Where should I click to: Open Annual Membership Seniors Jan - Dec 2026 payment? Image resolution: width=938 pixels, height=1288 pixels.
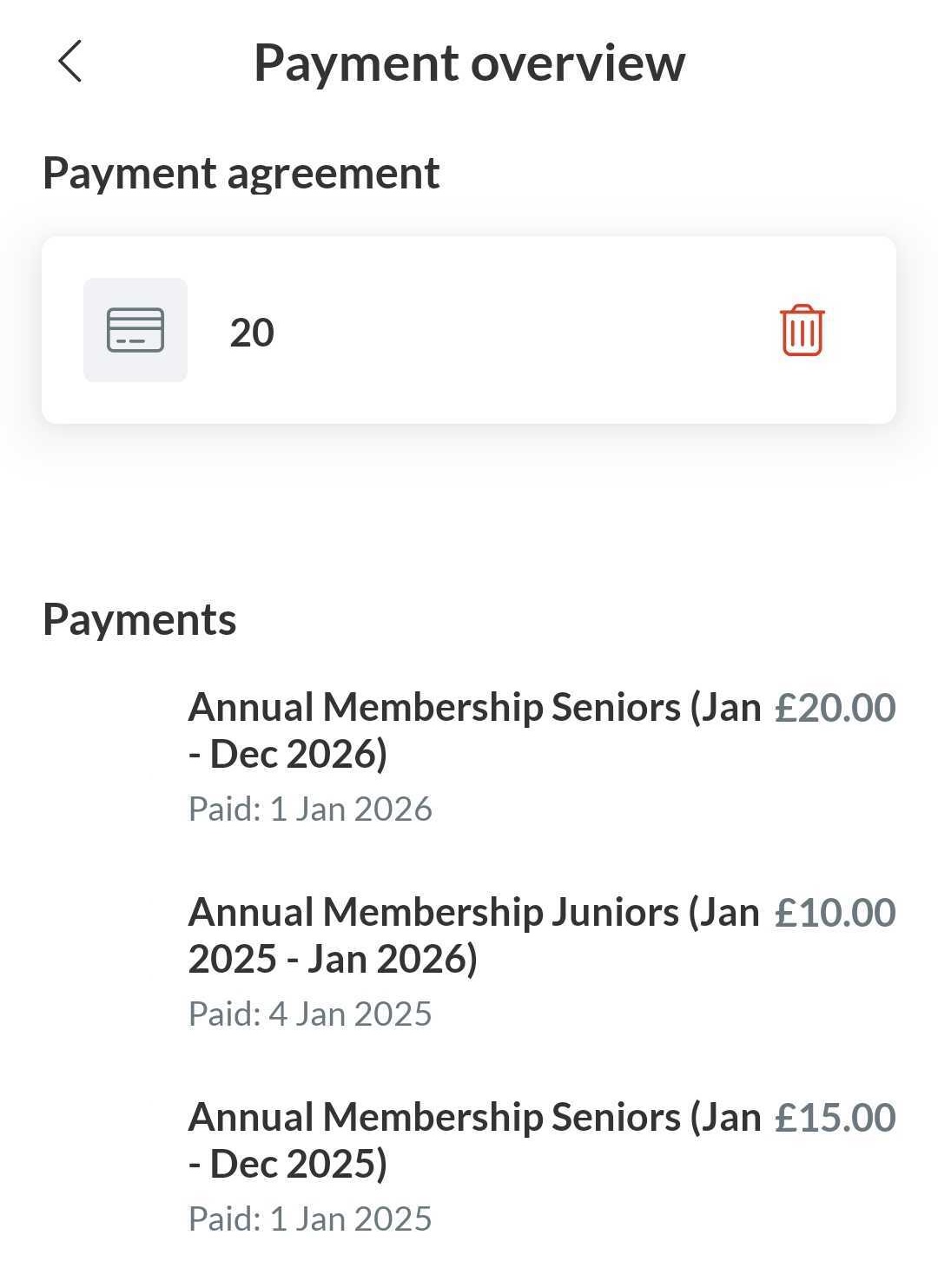(473, 730)
